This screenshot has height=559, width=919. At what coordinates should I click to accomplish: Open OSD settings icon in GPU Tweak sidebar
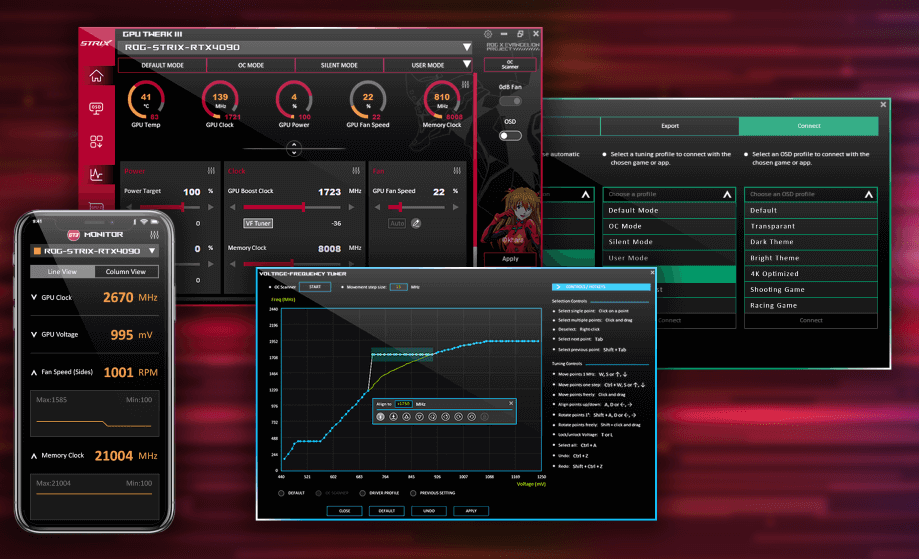coord(96,108)
